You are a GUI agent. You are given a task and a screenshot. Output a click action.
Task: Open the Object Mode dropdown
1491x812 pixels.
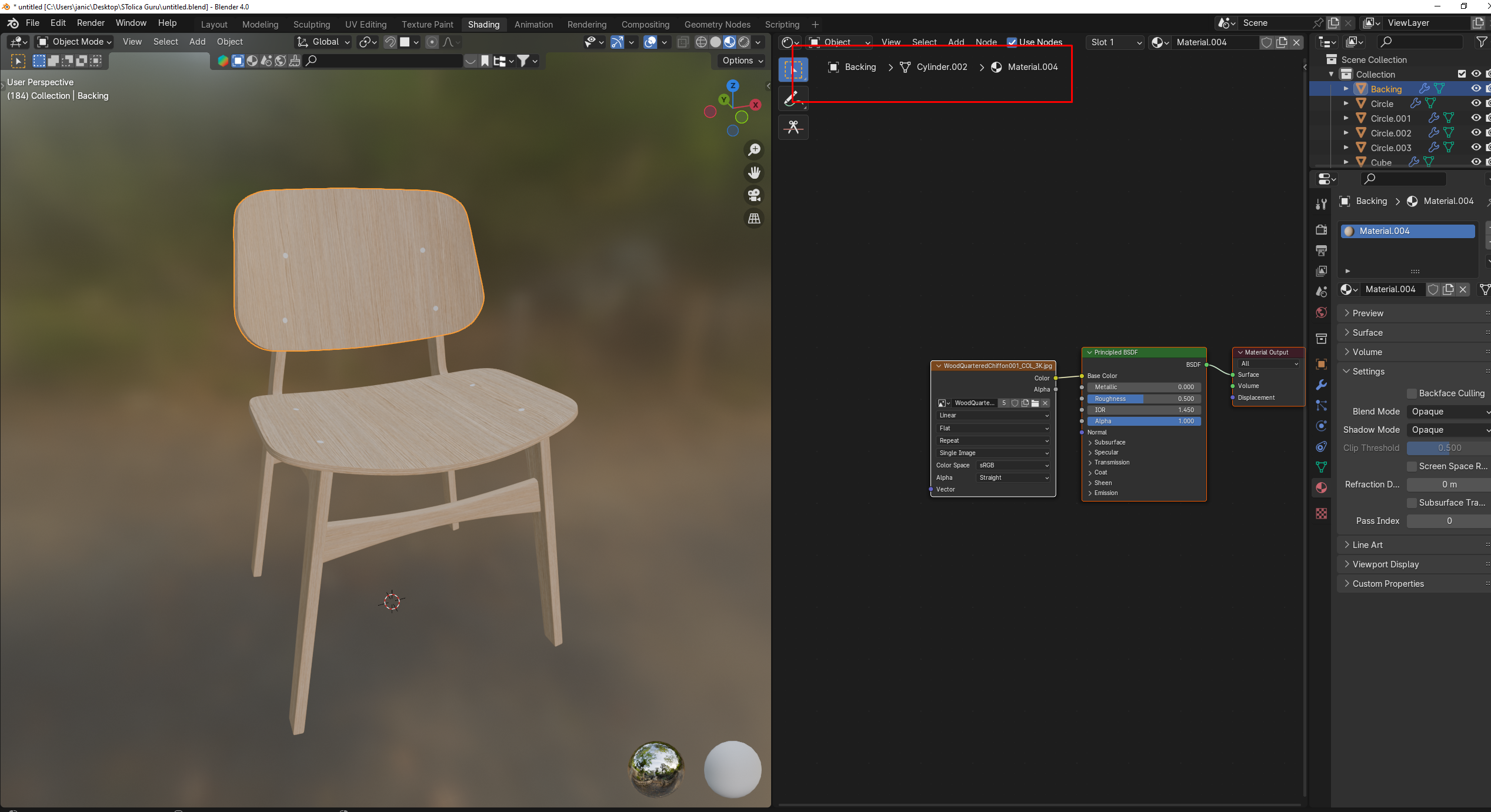tap(74, 42)
